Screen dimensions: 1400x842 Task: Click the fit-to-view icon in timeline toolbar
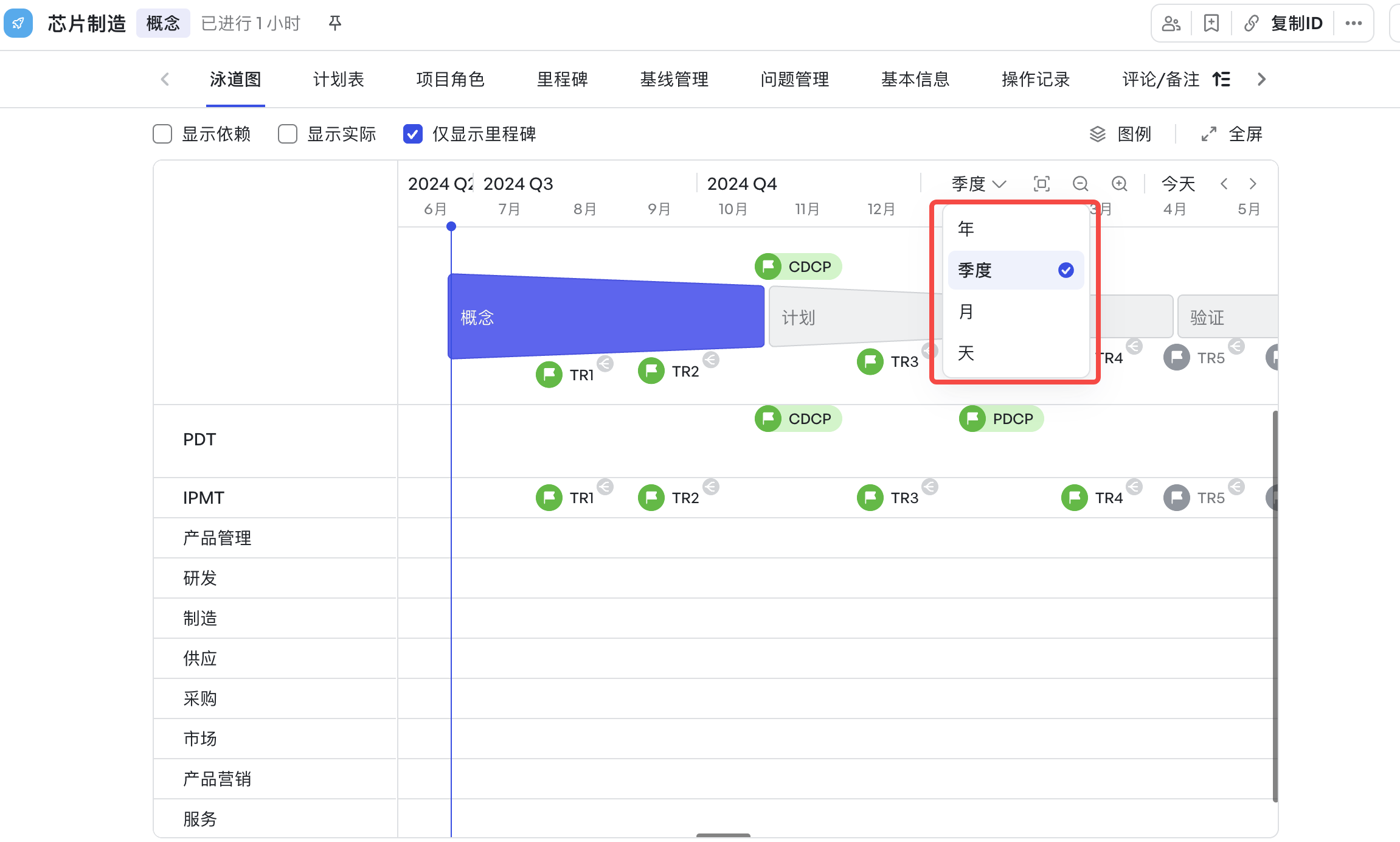[x=1042, y=184]
